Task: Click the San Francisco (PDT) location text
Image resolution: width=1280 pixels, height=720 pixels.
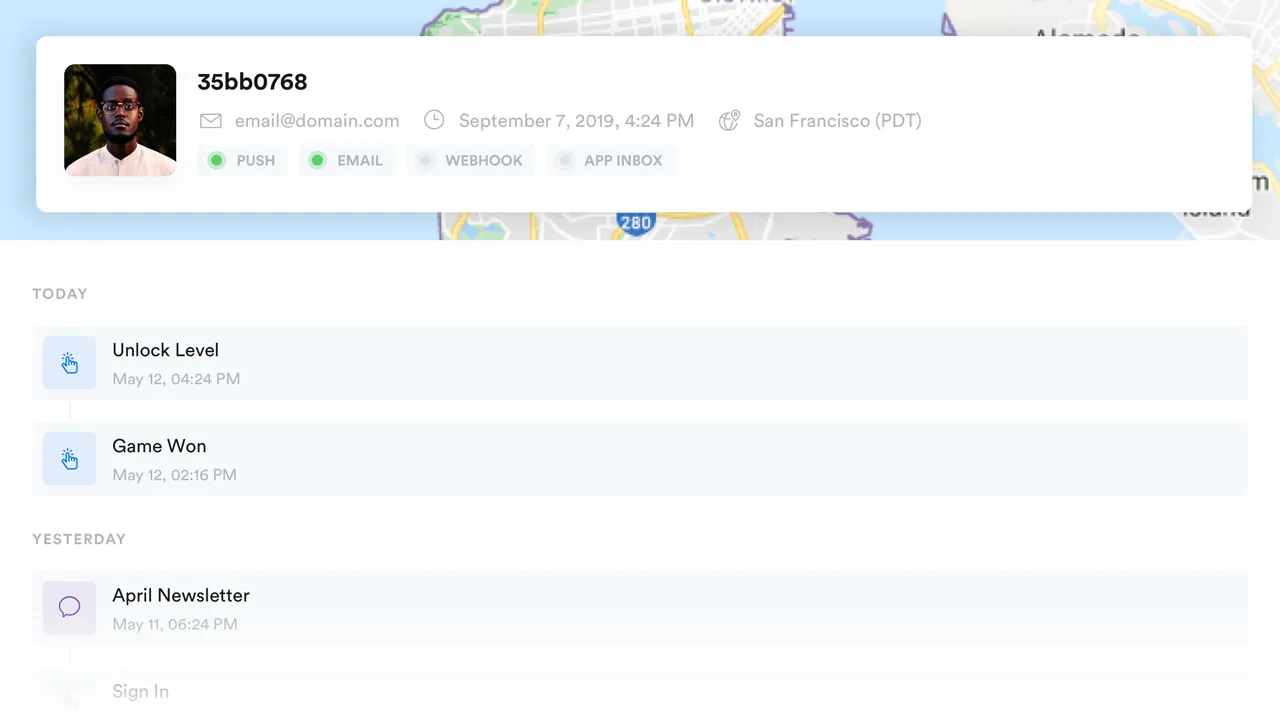Action: point(837,121)
